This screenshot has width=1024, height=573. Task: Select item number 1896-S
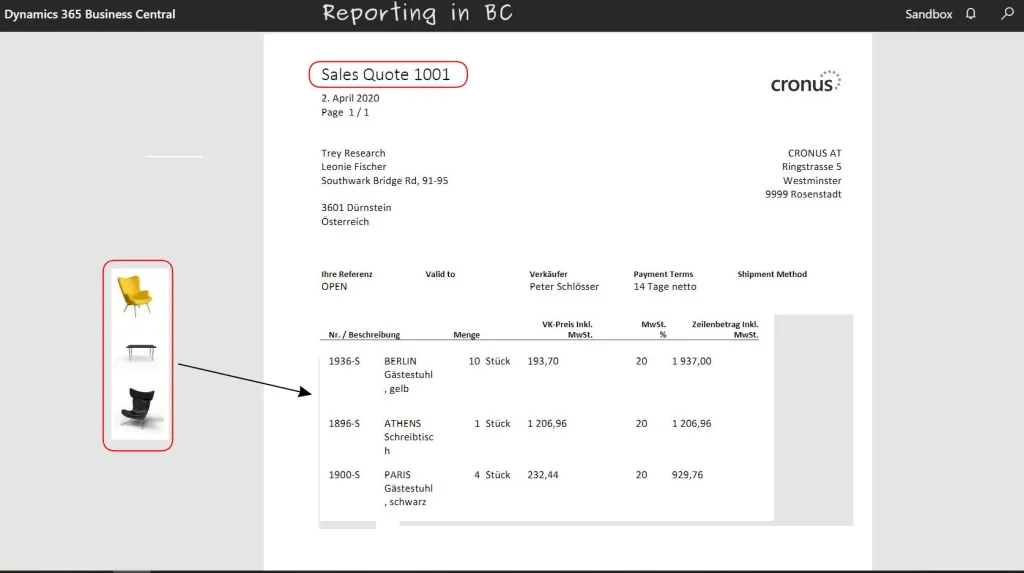(344, 424)
